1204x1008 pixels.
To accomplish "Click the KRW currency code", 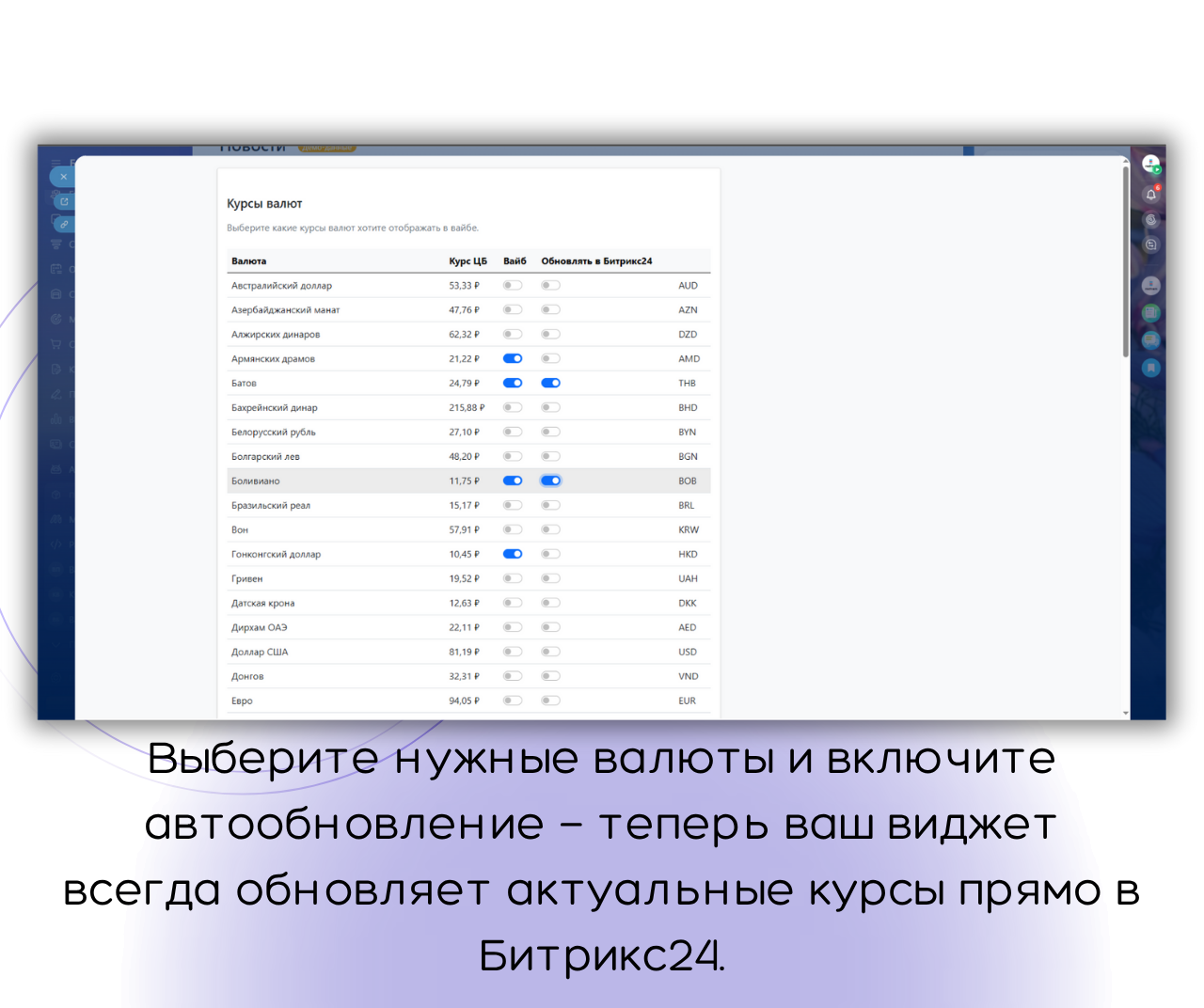I will (x=689, y=529).
